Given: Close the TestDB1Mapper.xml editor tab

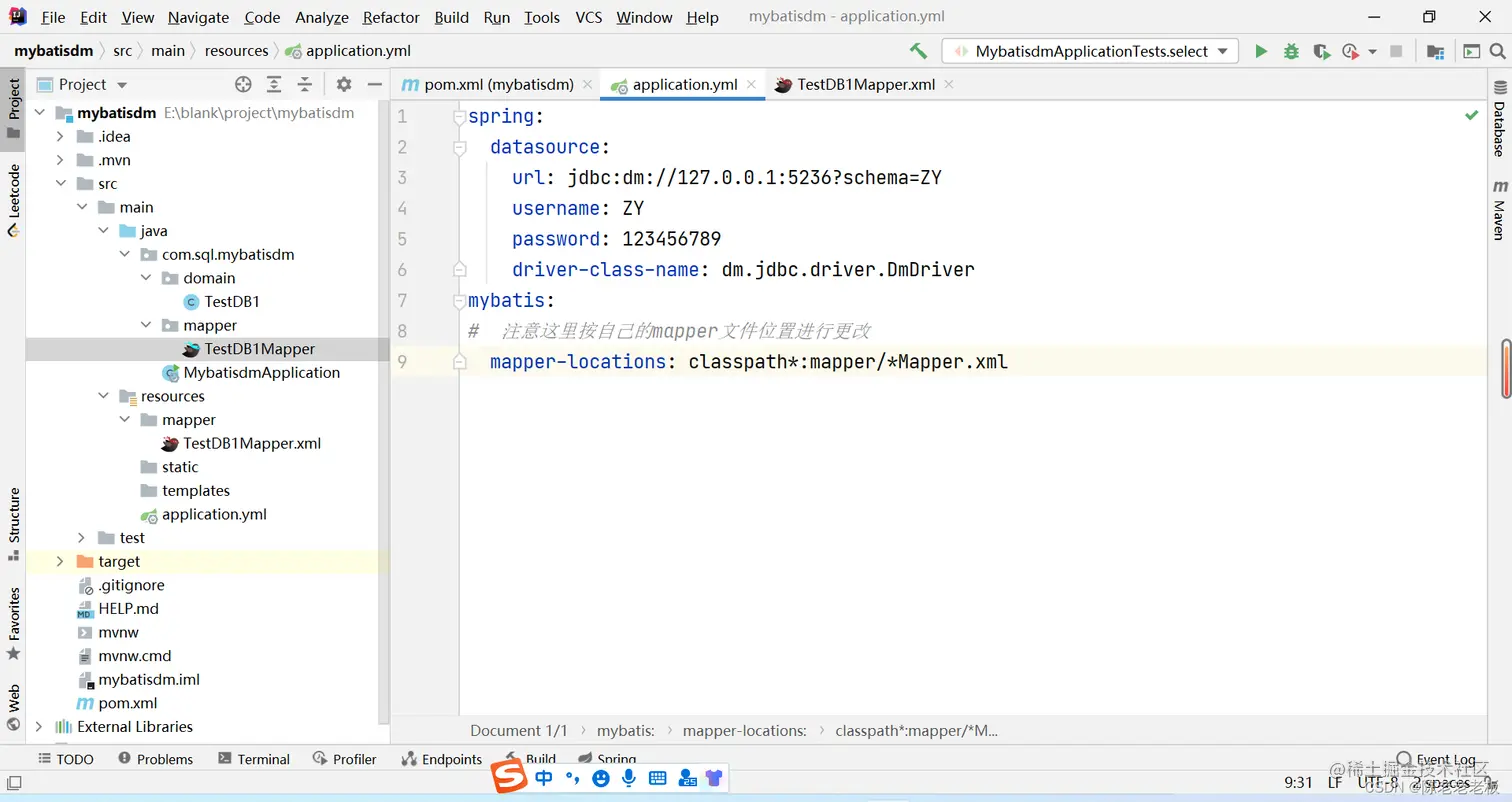Looking at the screenshot, I should click(949, 85).
